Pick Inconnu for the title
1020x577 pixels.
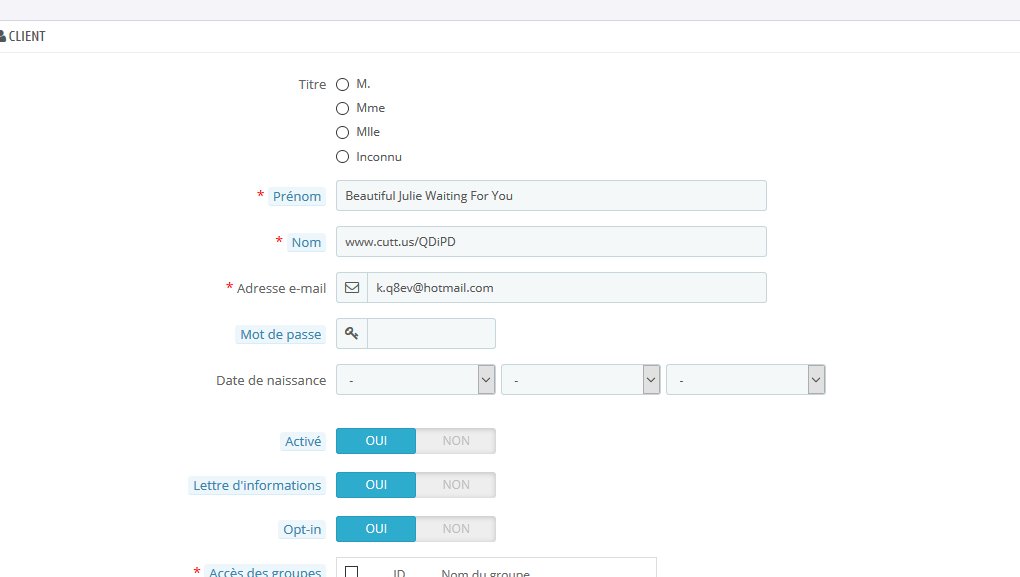[343, 157]
